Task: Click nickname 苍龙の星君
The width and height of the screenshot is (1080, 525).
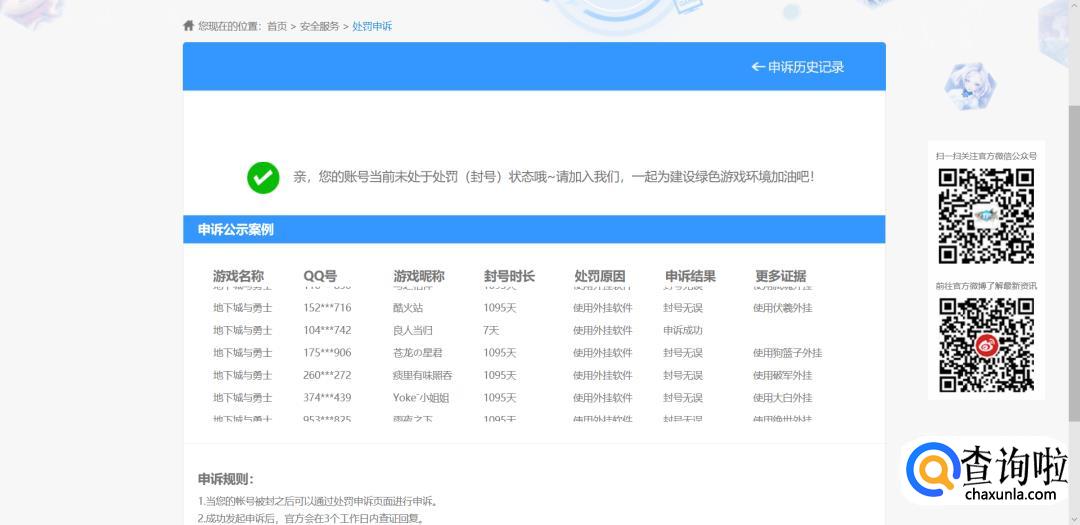Action: tap(417, 353)
